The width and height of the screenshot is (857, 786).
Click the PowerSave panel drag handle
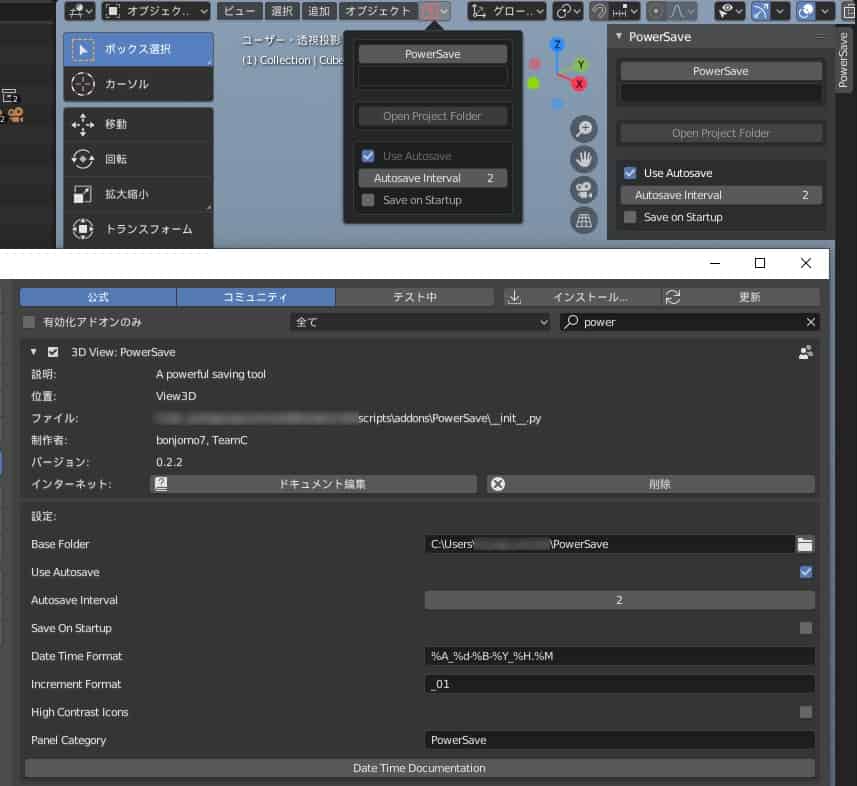click(x=819, y=37)
